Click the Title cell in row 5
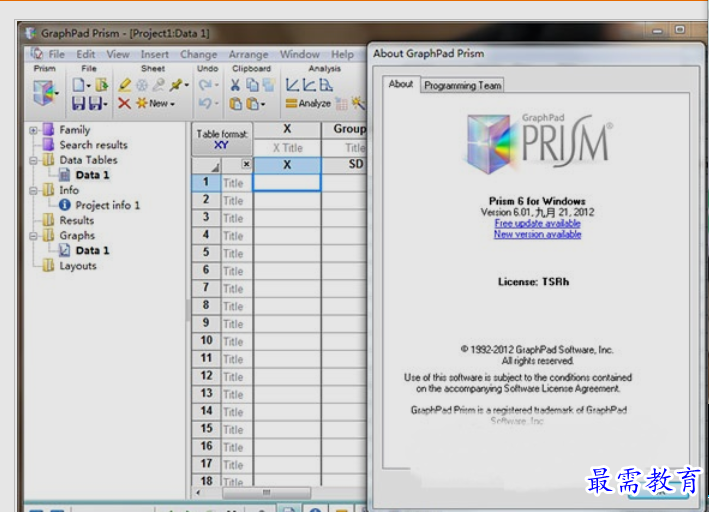Screen dimensions: 709x512 (x=236, y=254)
